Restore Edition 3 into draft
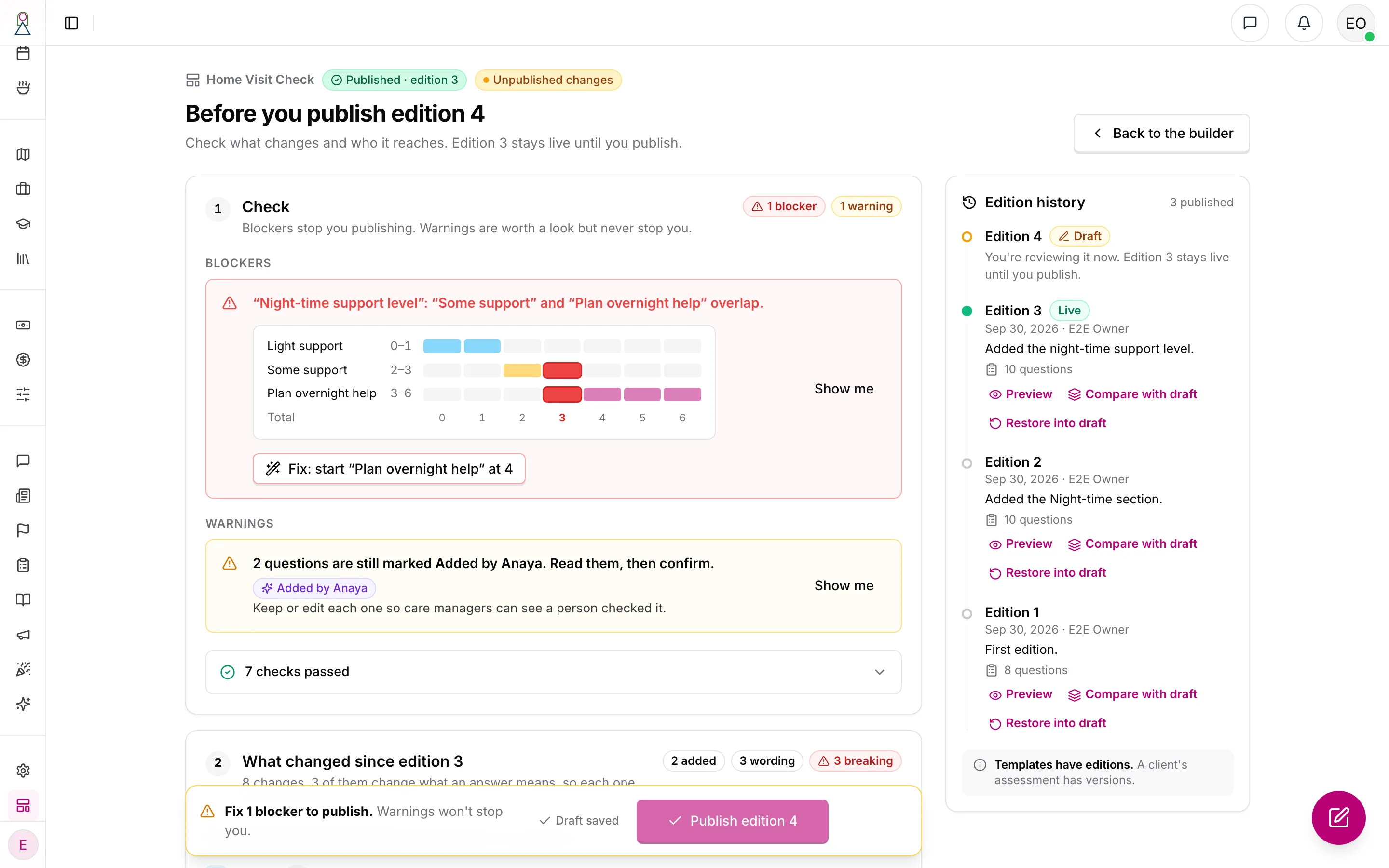Image resolution: width=1389 pixels, height=868 pixels. 1048,423
